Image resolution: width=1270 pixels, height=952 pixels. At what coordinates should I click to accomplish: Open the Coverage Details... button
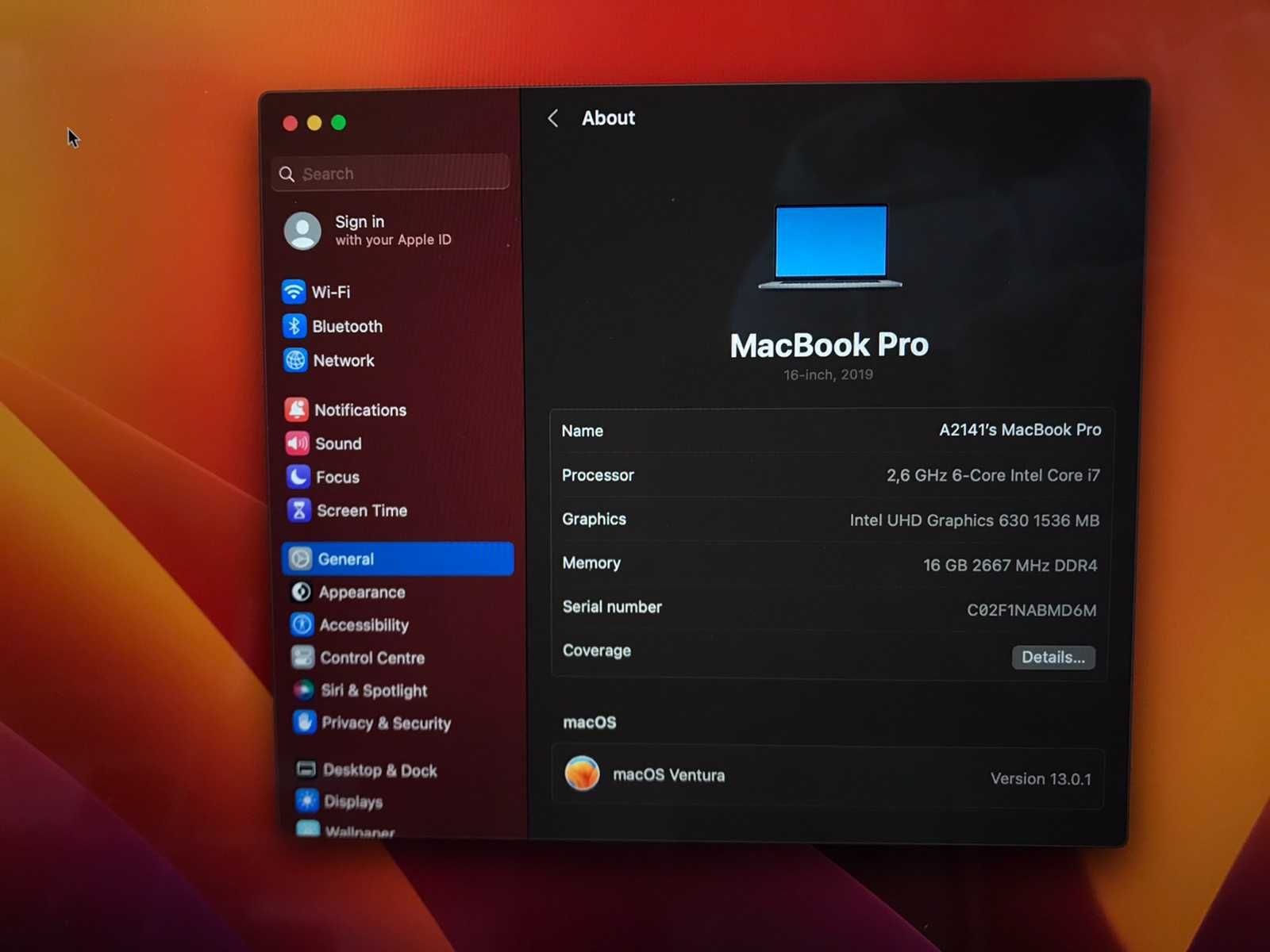coord(1053,657)
